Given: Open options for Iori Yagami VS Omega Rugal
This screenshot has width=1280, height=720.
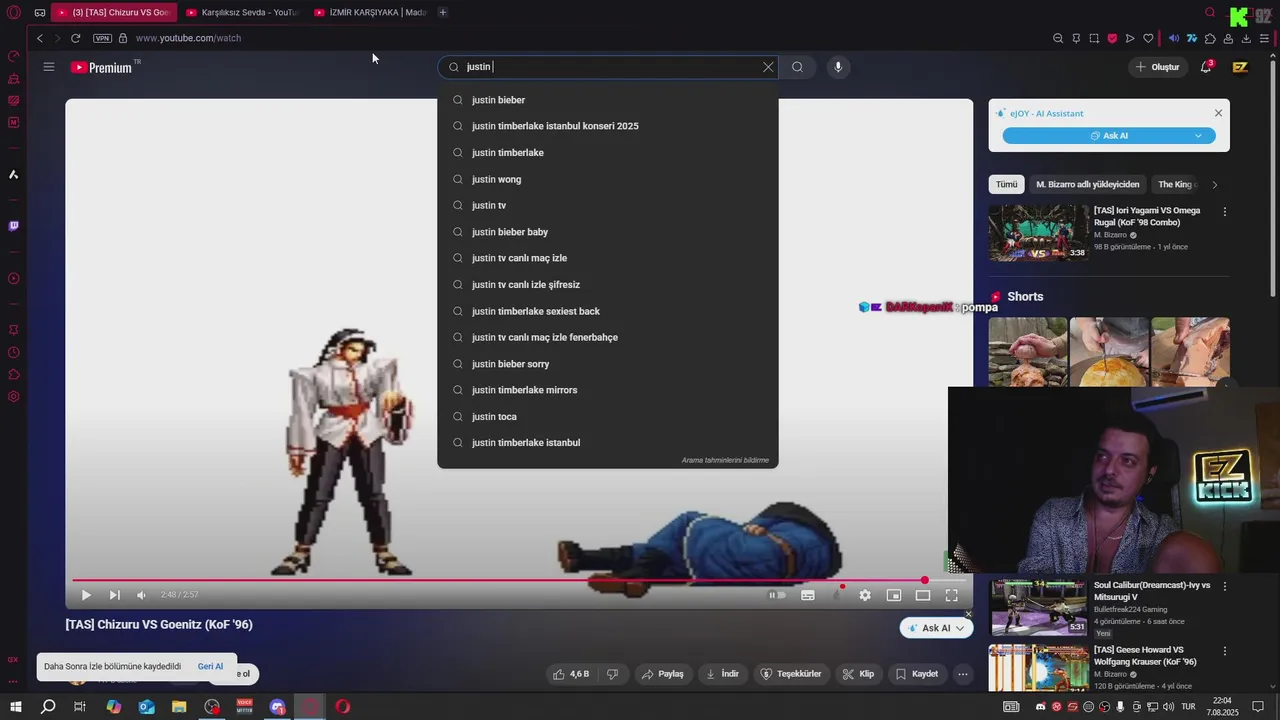Looking at the screenshot, I should (x=1225, y=212).
